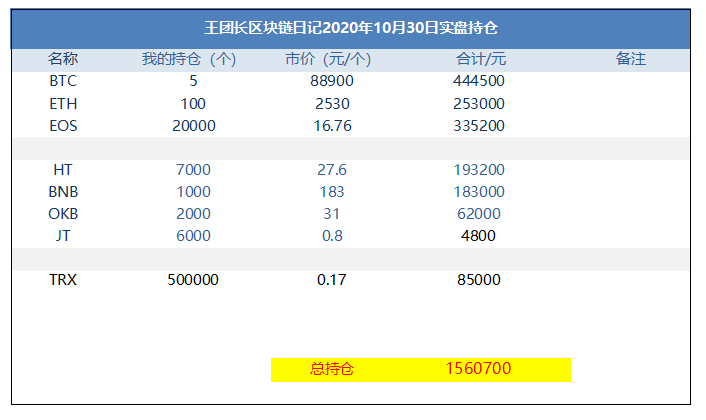
Task: Click the TRX name cell
Action: (63, 280)
